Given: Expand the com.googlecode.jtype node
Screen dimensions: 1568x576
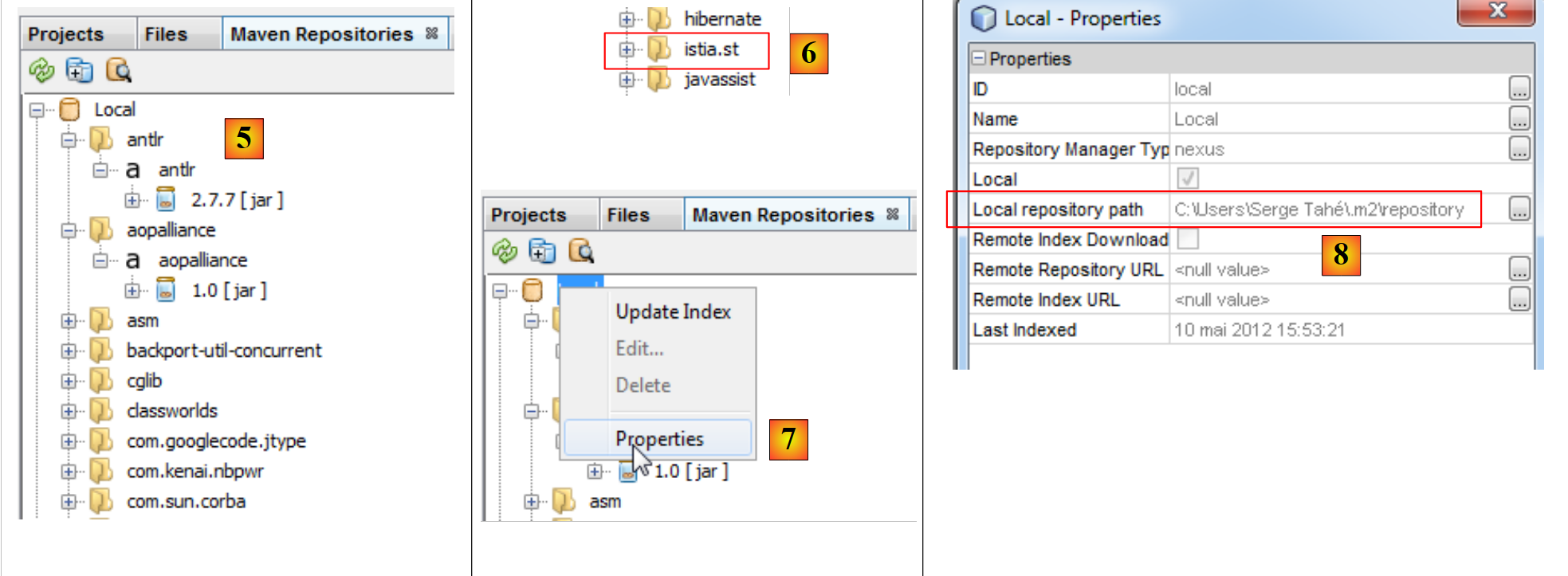Looking at the screenshot, I should [69, 441].
